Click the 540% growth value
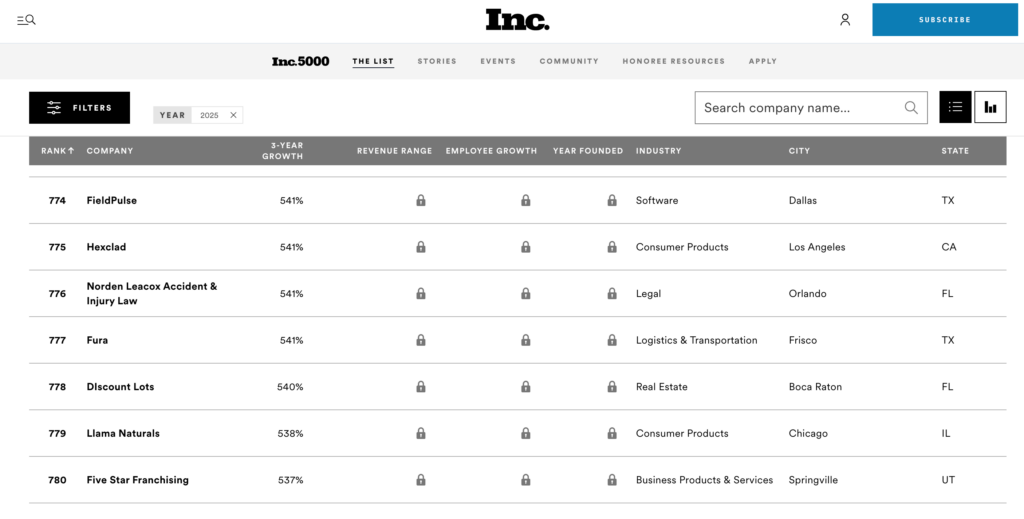 click(290, 386)
